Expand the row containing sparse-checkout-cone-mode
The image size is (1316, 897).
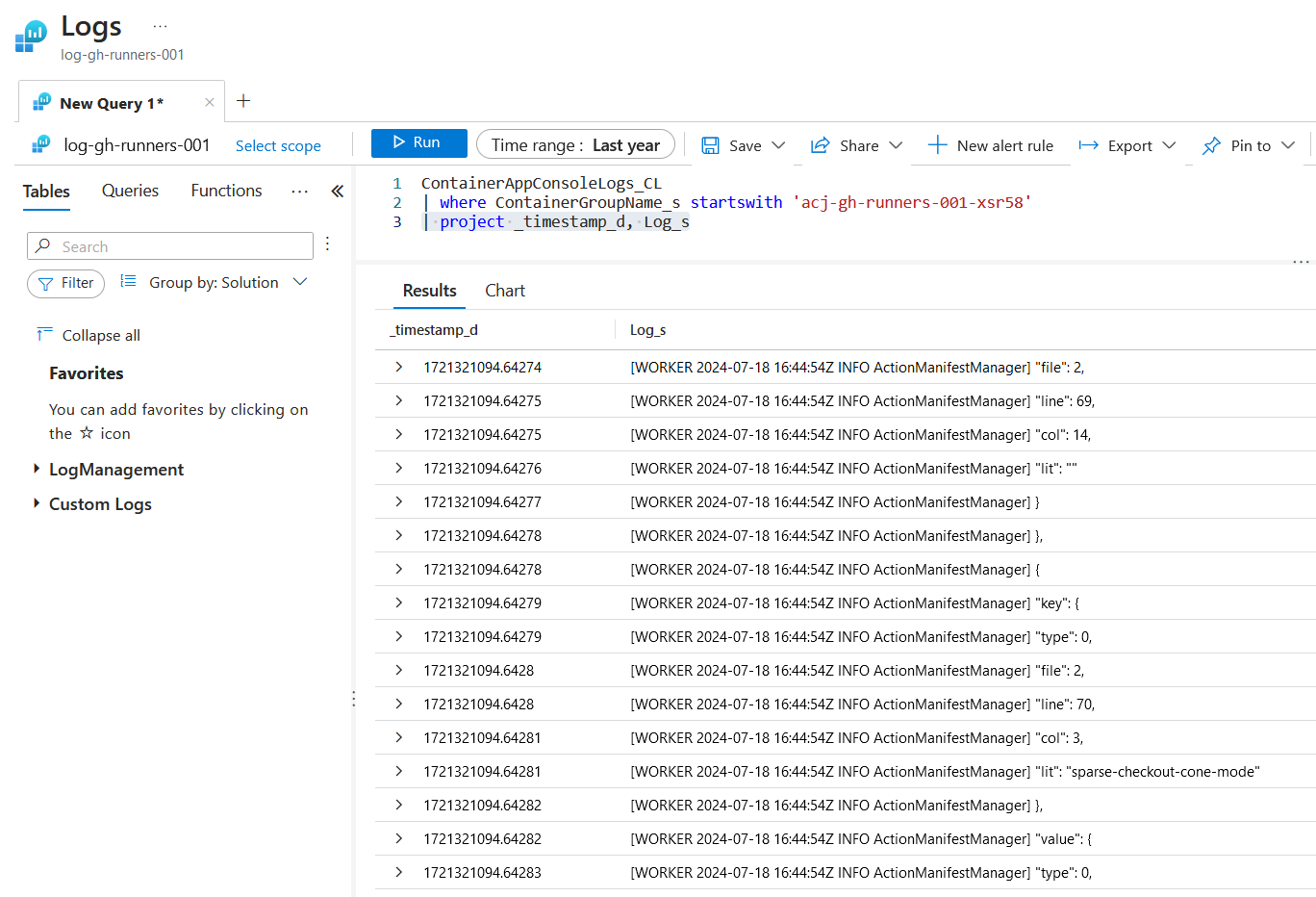[x=398, y=771]
